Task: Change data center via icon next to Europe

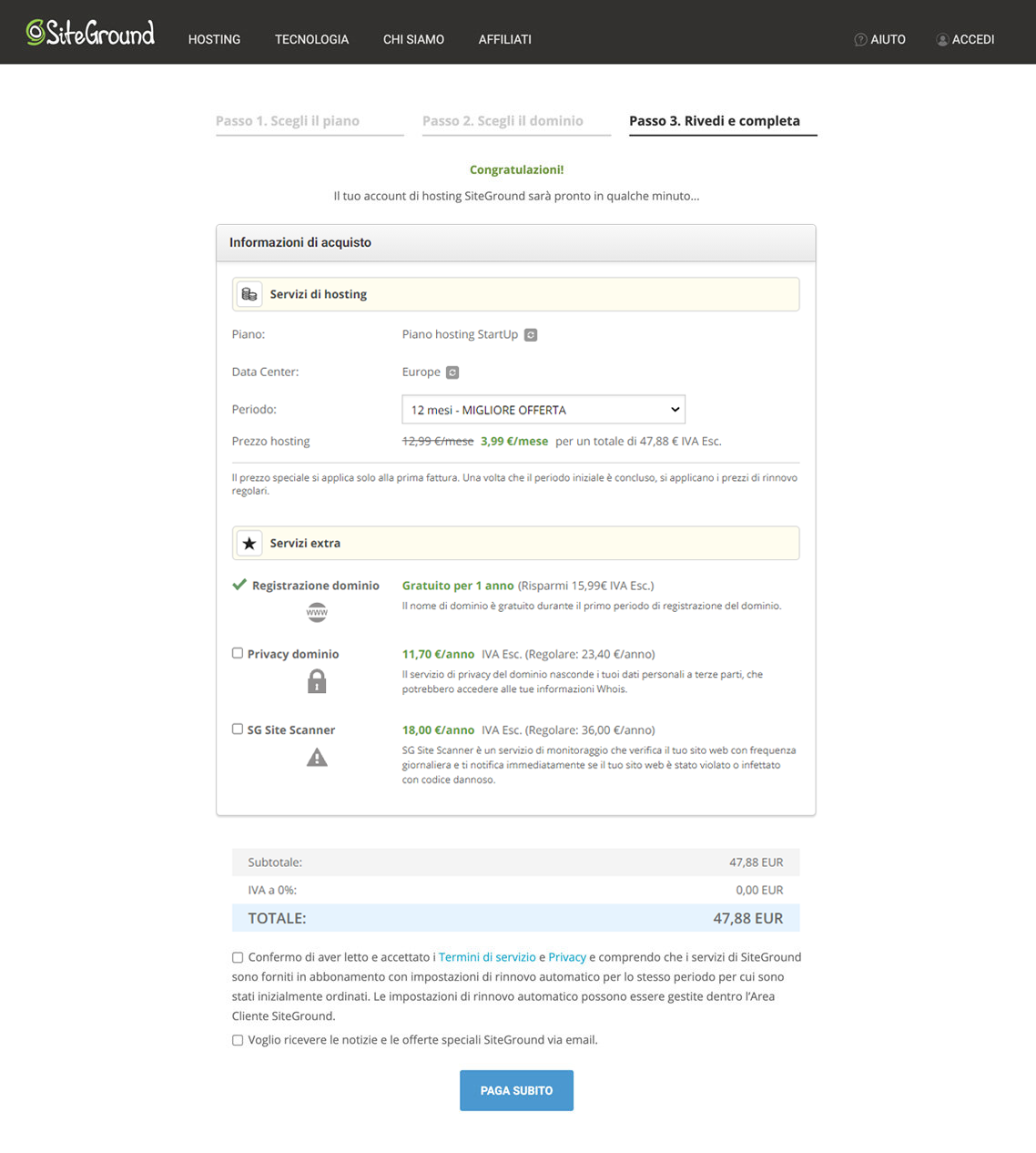Action: 452,372
